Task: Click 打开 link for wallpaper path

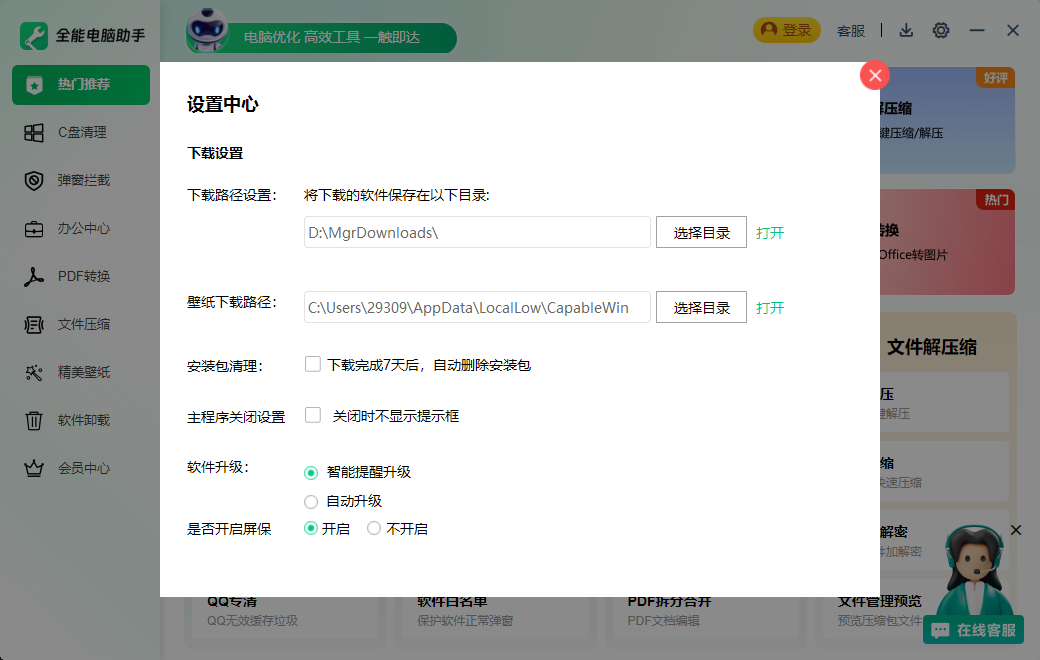Action: pyautogui.click(x=770, y=307)
